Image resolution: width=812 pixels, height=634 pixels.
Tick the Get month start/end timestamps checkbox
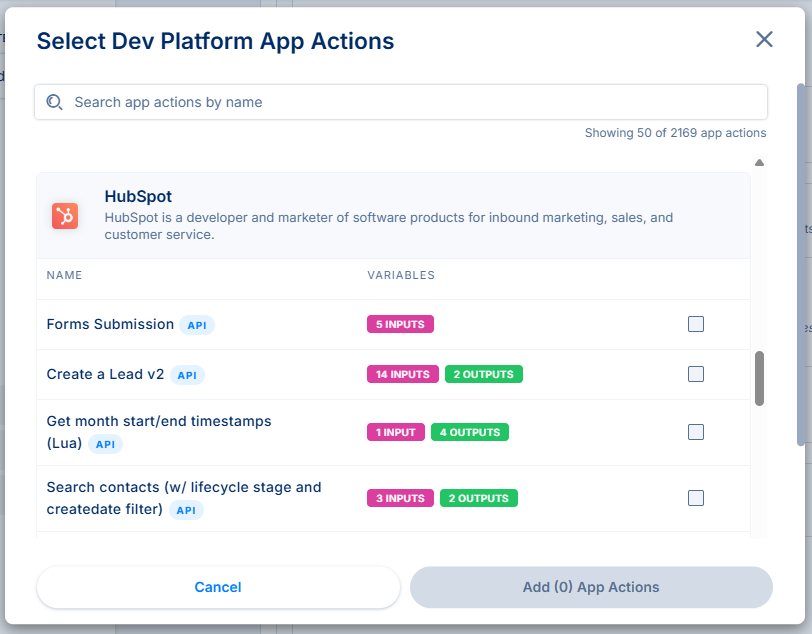tap(696, 432)
